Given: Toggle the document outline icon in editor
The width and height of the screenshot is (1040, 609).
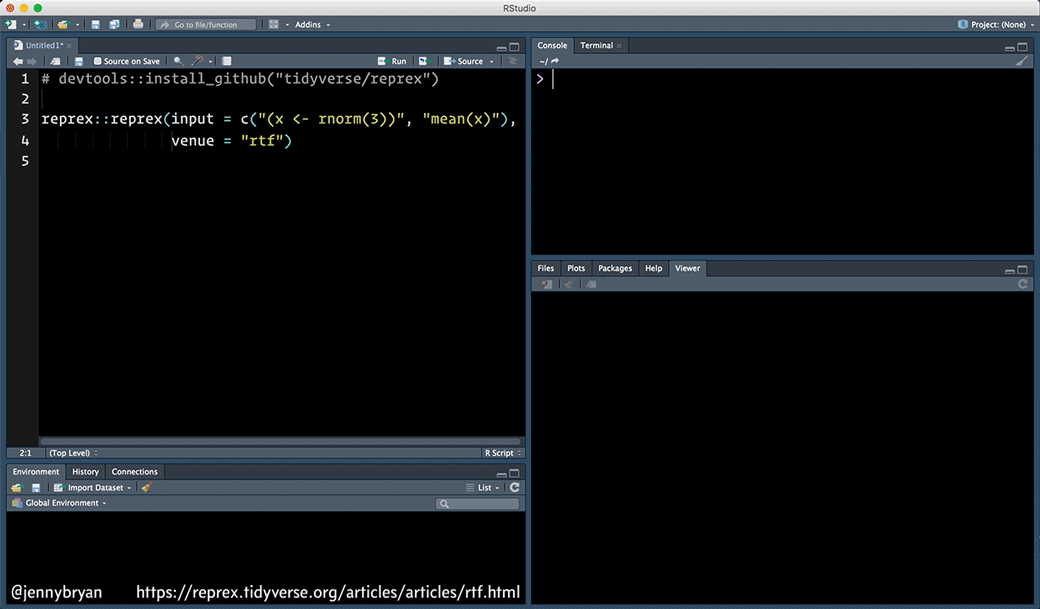Looking at the screenshot, I should 512,61.
